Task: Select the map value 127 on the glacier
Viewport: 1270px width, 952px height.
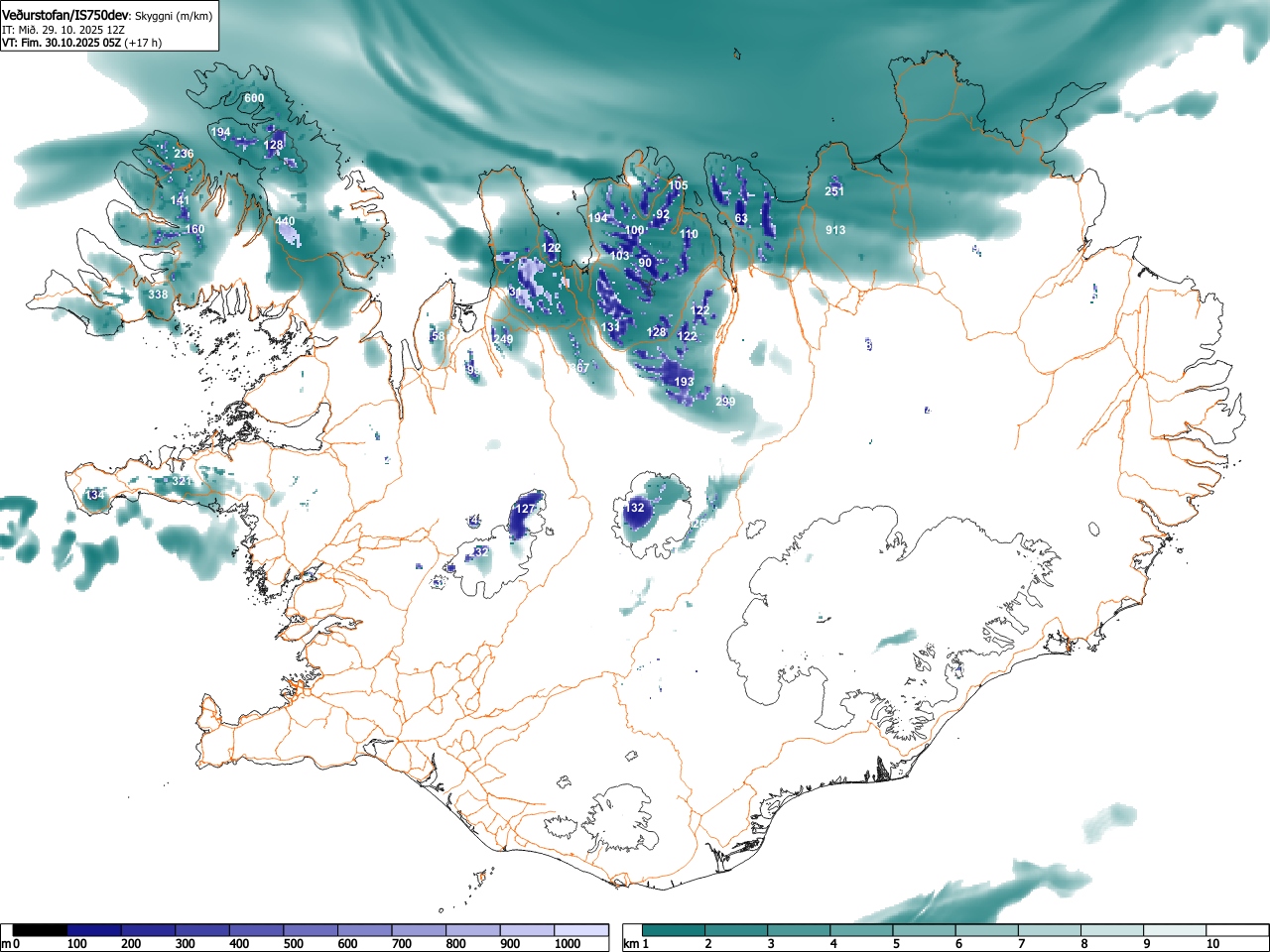Action: (x=525, y=509)
